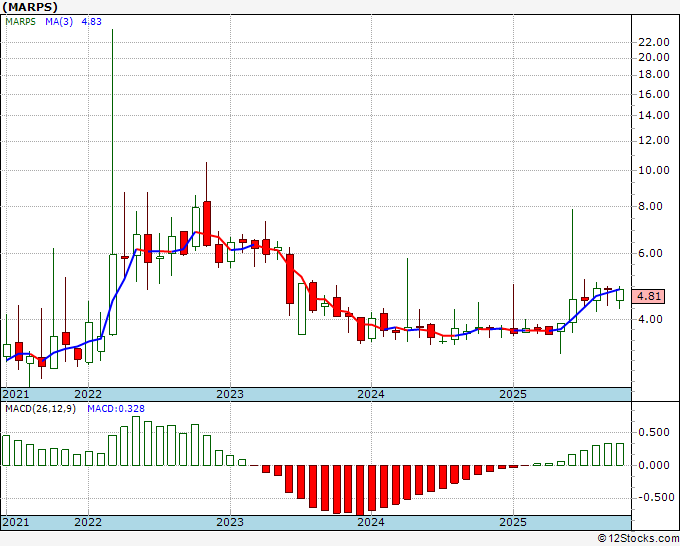Viewport: 680px width, 546px height.
Task: Click the 12.00 price axis label
Action: point(654,140)
